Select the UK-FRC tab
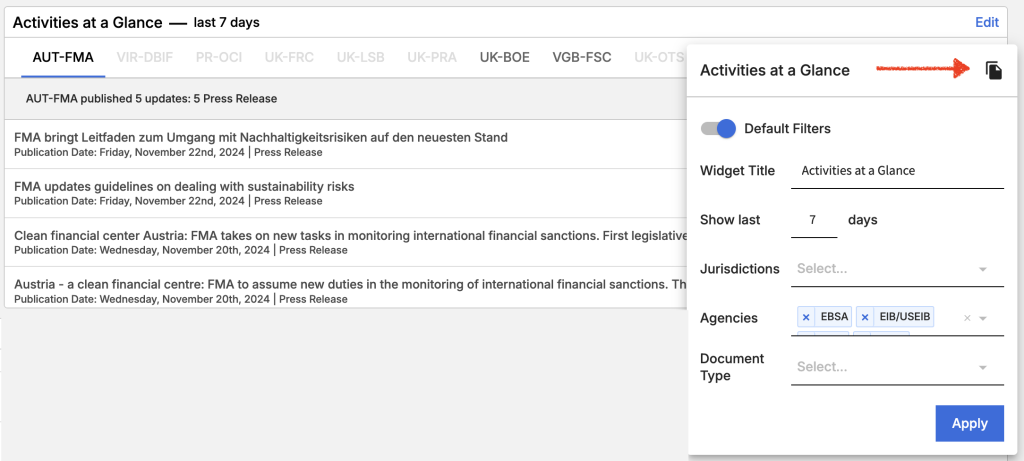 coord(289,57)
